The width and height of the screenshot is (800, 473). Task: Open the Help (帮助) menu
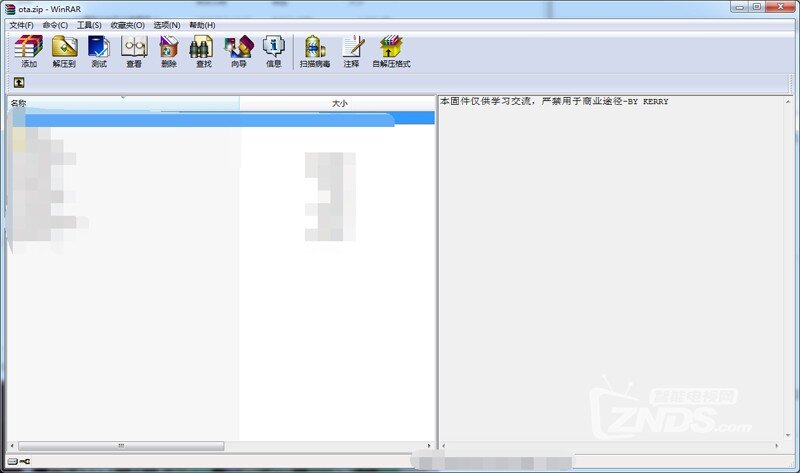[x=202, y=25]
